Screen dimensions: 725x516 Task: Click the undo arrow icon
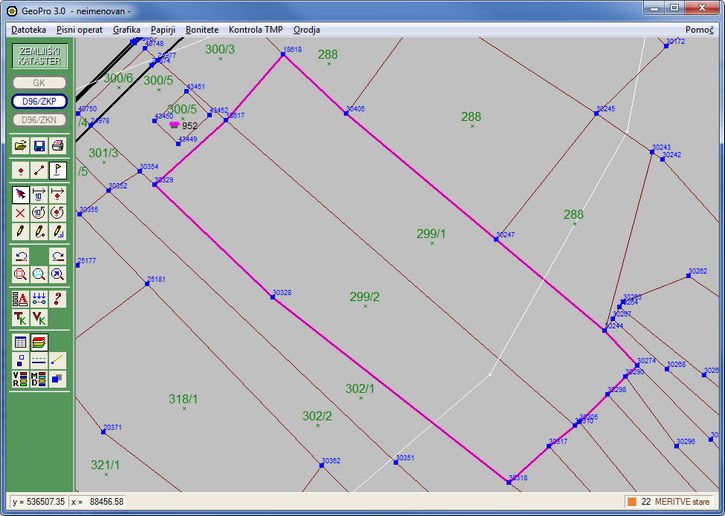click(x=20, y=255)
